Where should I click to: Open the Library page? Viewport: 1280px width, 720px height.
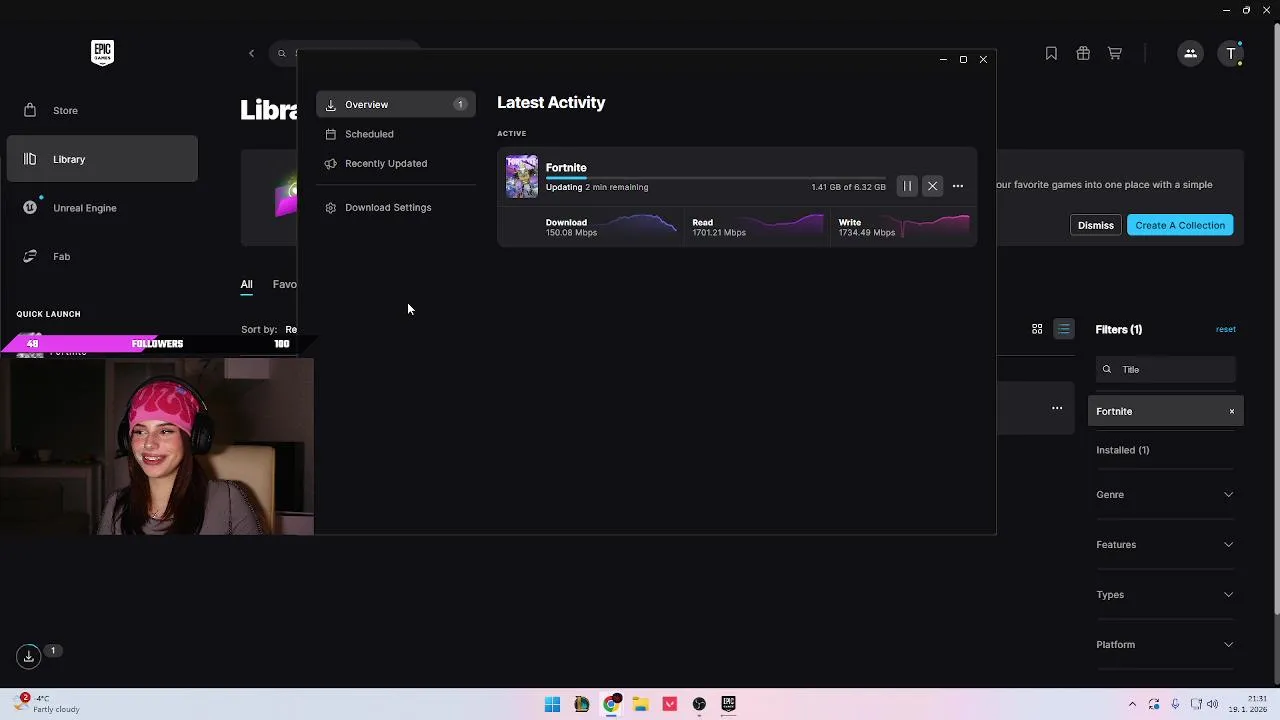[102, 159]
